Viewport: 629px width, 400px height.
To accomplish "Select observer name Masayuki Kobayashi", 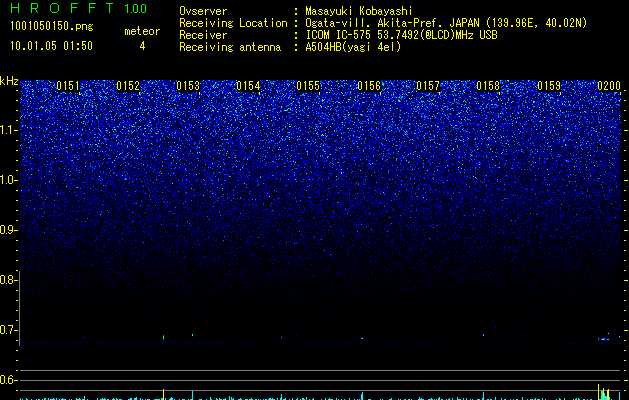I will click(x=359, y=11).
